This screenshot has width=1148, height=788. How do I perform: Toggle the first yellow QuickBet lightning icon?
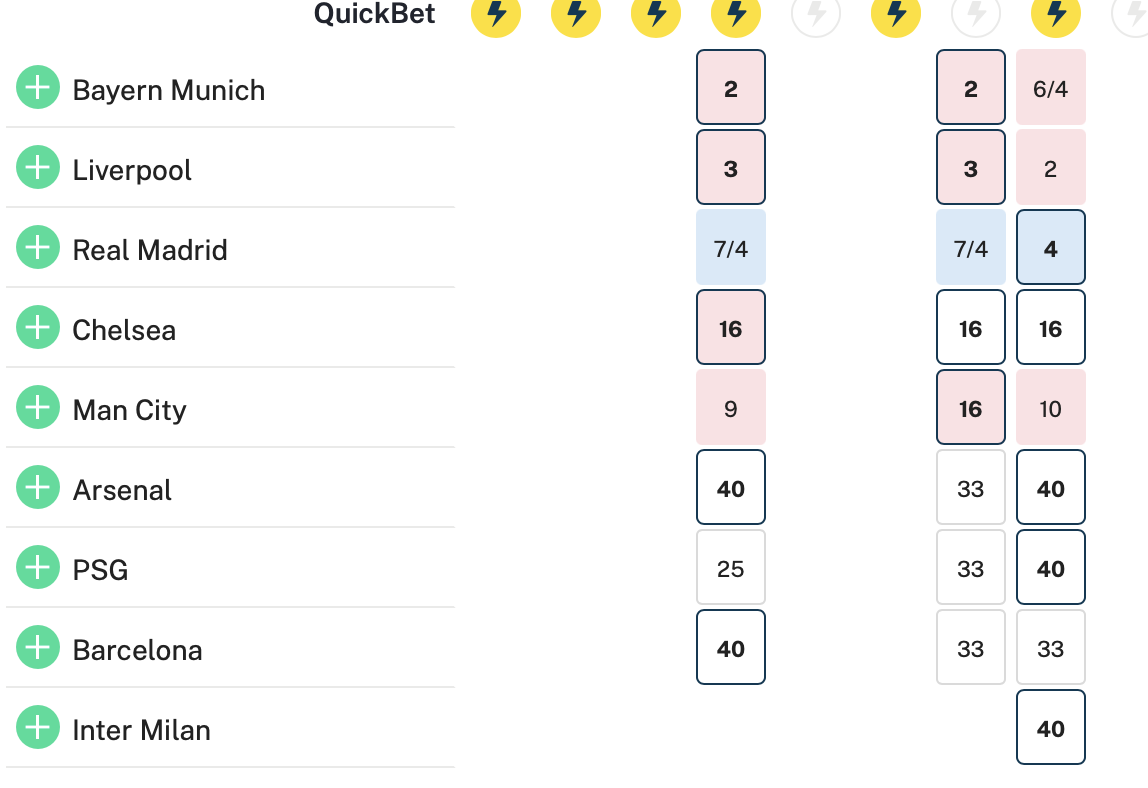(x=496, y=12)
